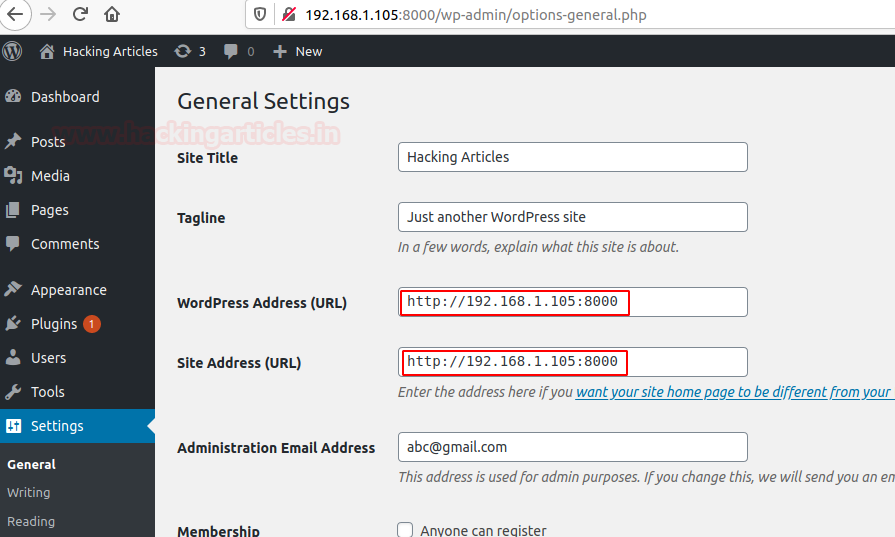Image resolution: width=895 pixels, height=537 pixels.
Task: Click the Tools wrench icon
Action: (x=13, y=391)
